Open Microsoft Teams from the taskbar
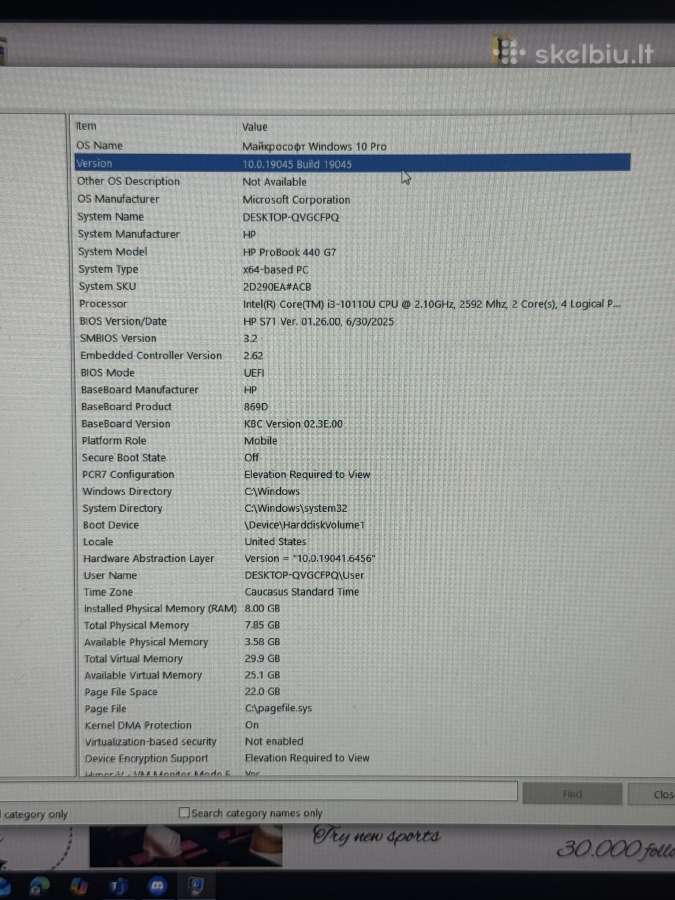 (118, 887)
